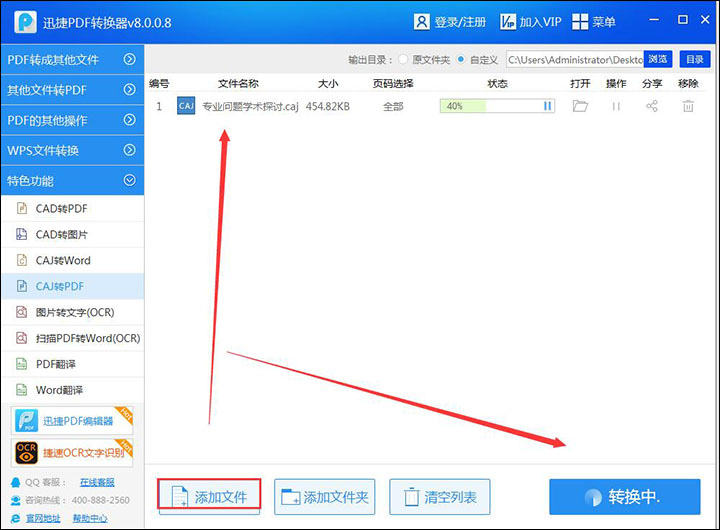The image size is (720, 530).
Task: Pause conversion from the progress bar pause button
Action: click(x=547, y=106)
